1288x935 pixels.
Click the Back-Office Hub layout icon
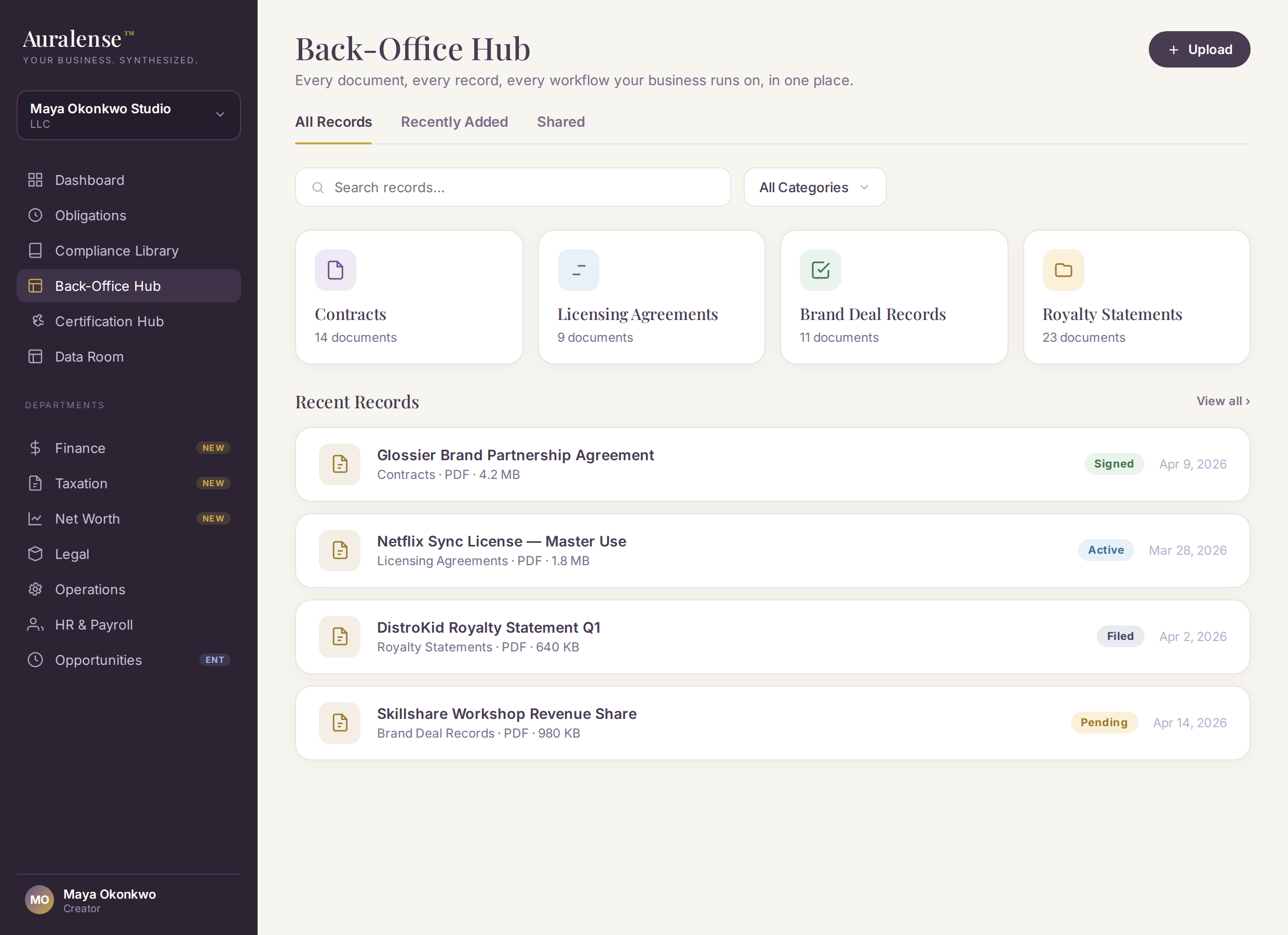pos(35,286)
